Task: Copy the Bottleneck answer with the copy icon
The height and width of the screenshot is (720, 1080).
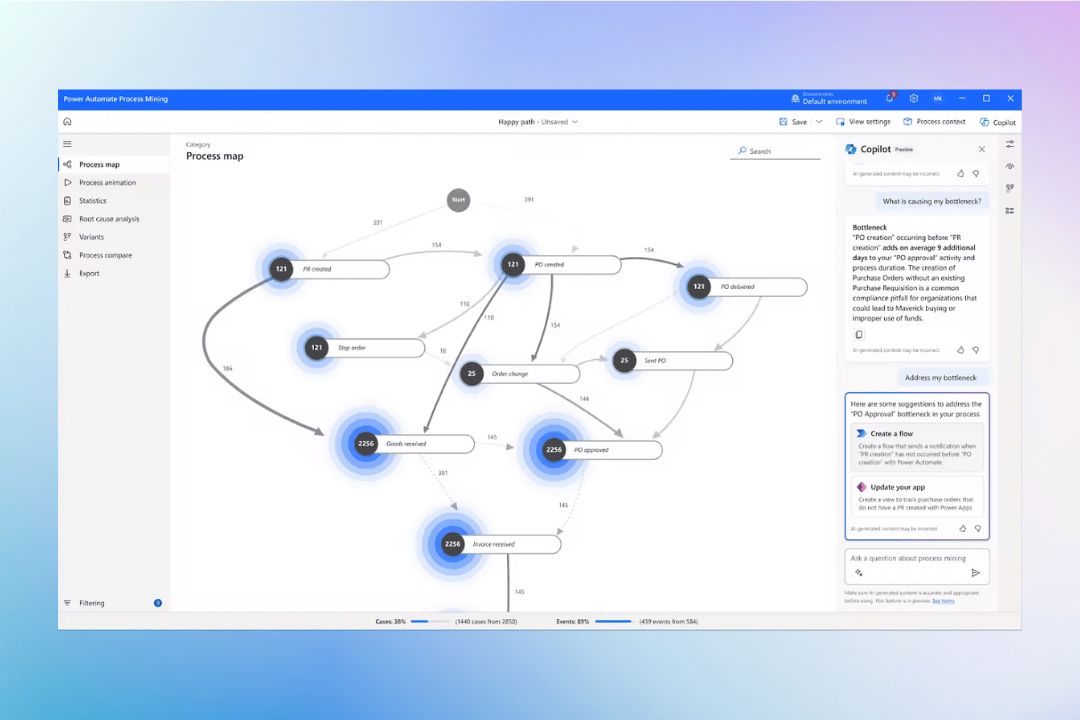Action: 859,335
